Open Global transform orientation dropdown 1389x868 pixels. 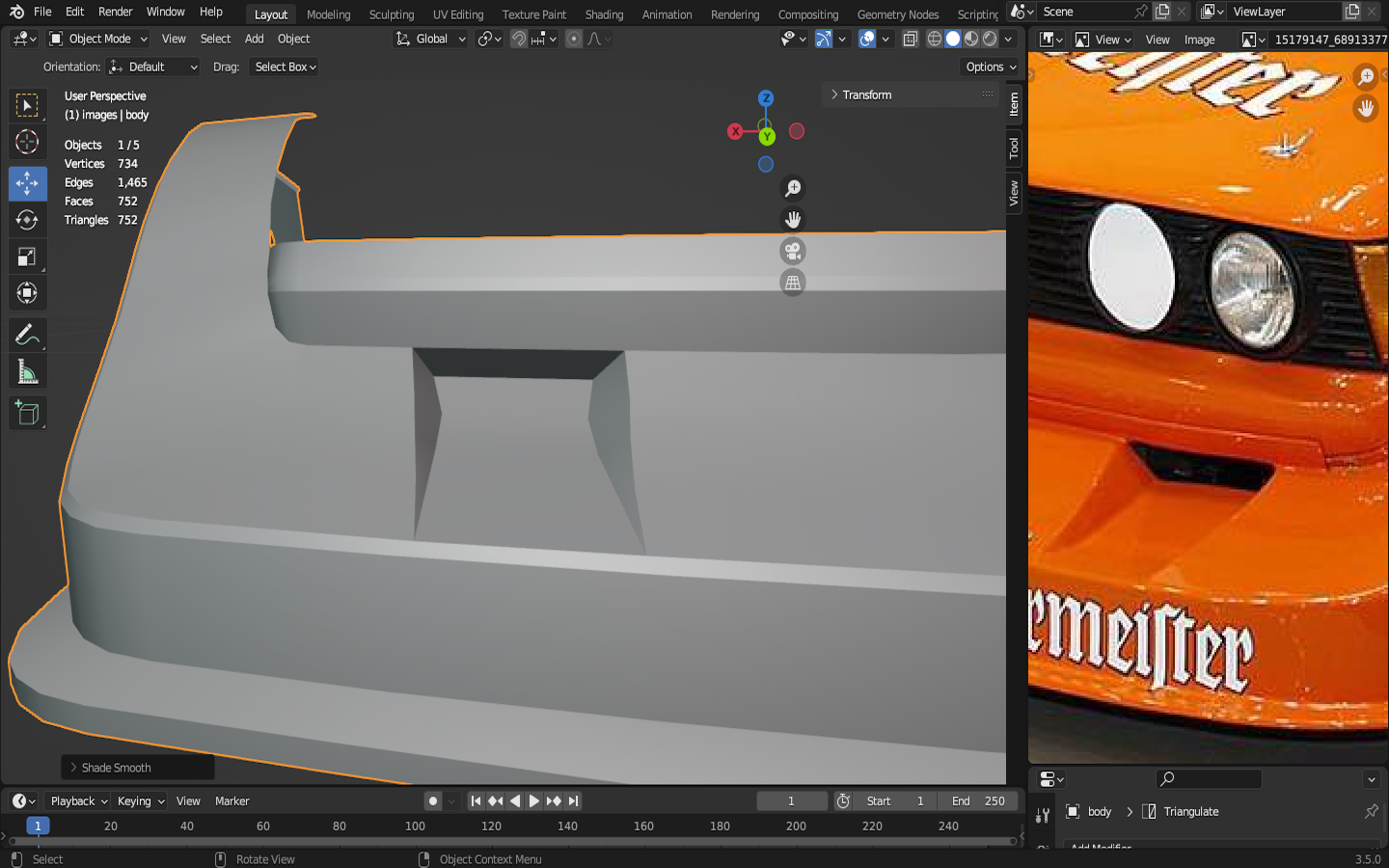click(x=431, y=39)
